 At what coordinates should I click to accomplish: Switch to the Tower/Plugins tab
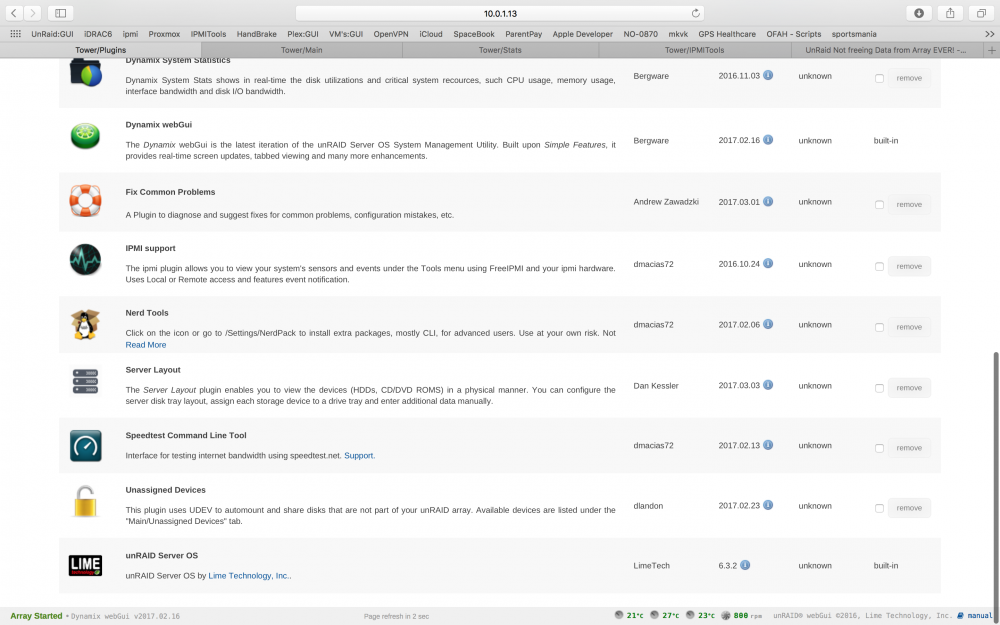(x=101, y=50)
